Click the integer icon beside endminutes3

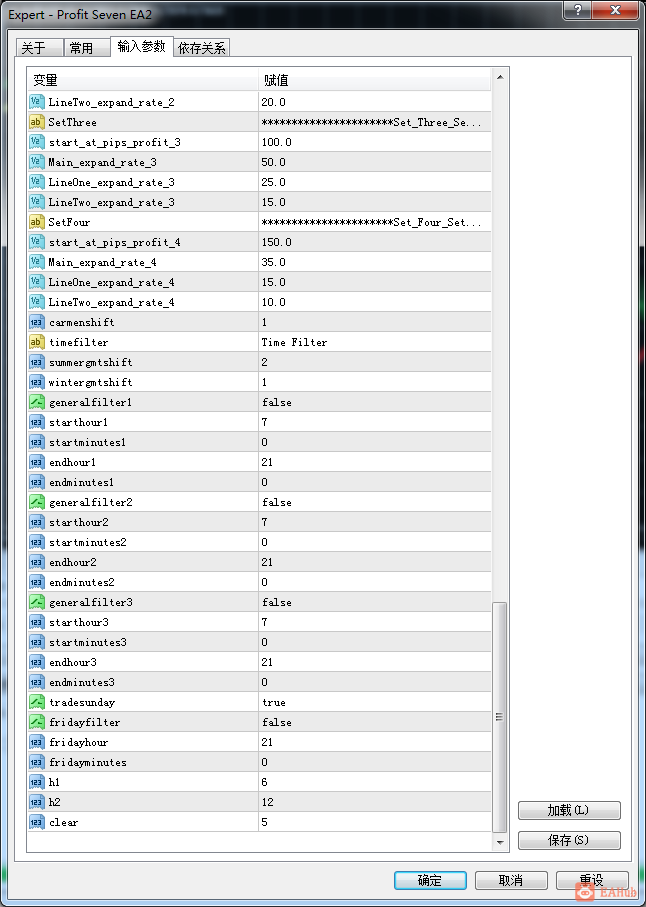36,682
